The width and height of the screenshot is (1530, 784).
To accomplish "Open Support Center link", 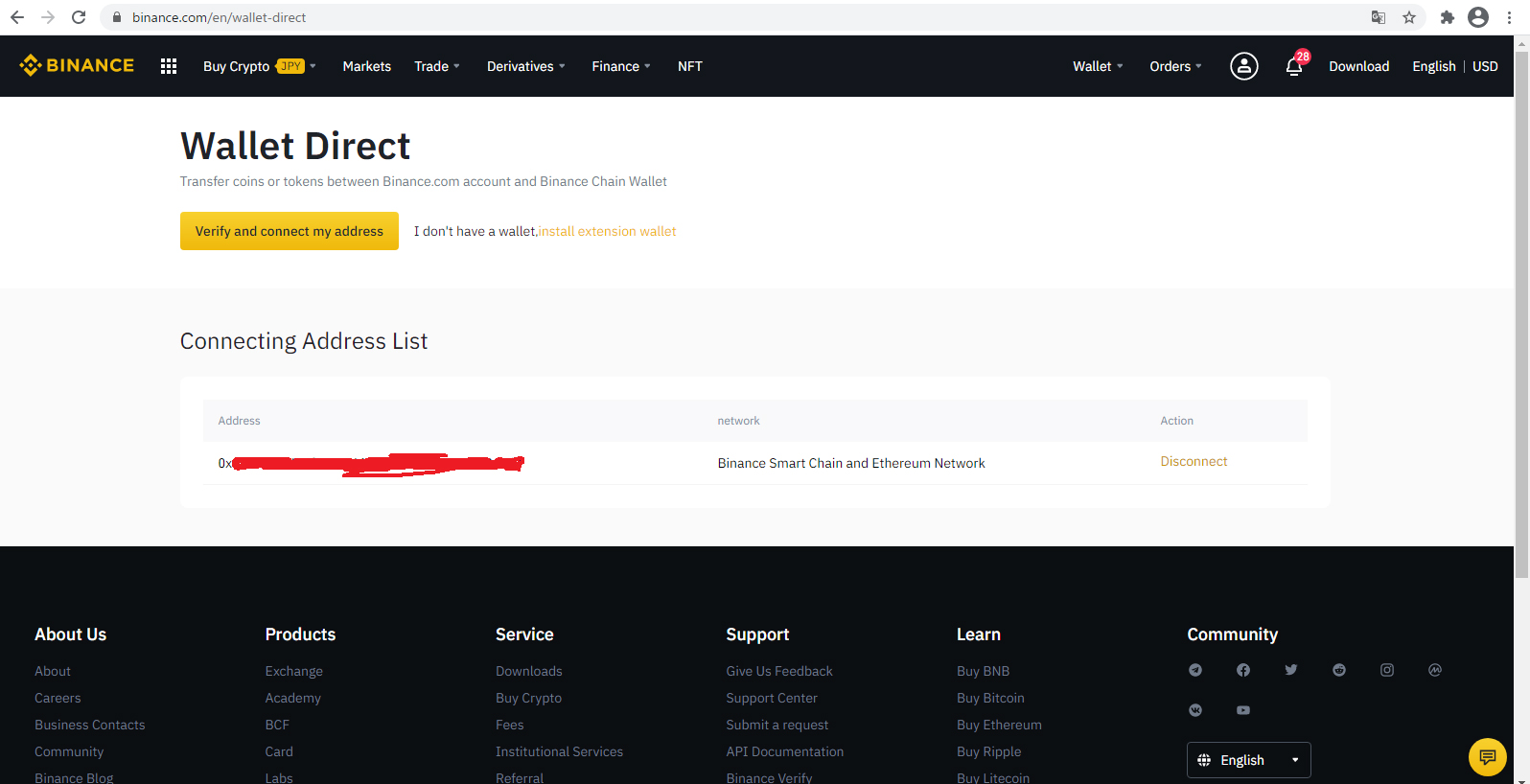I will pos(772,698).
